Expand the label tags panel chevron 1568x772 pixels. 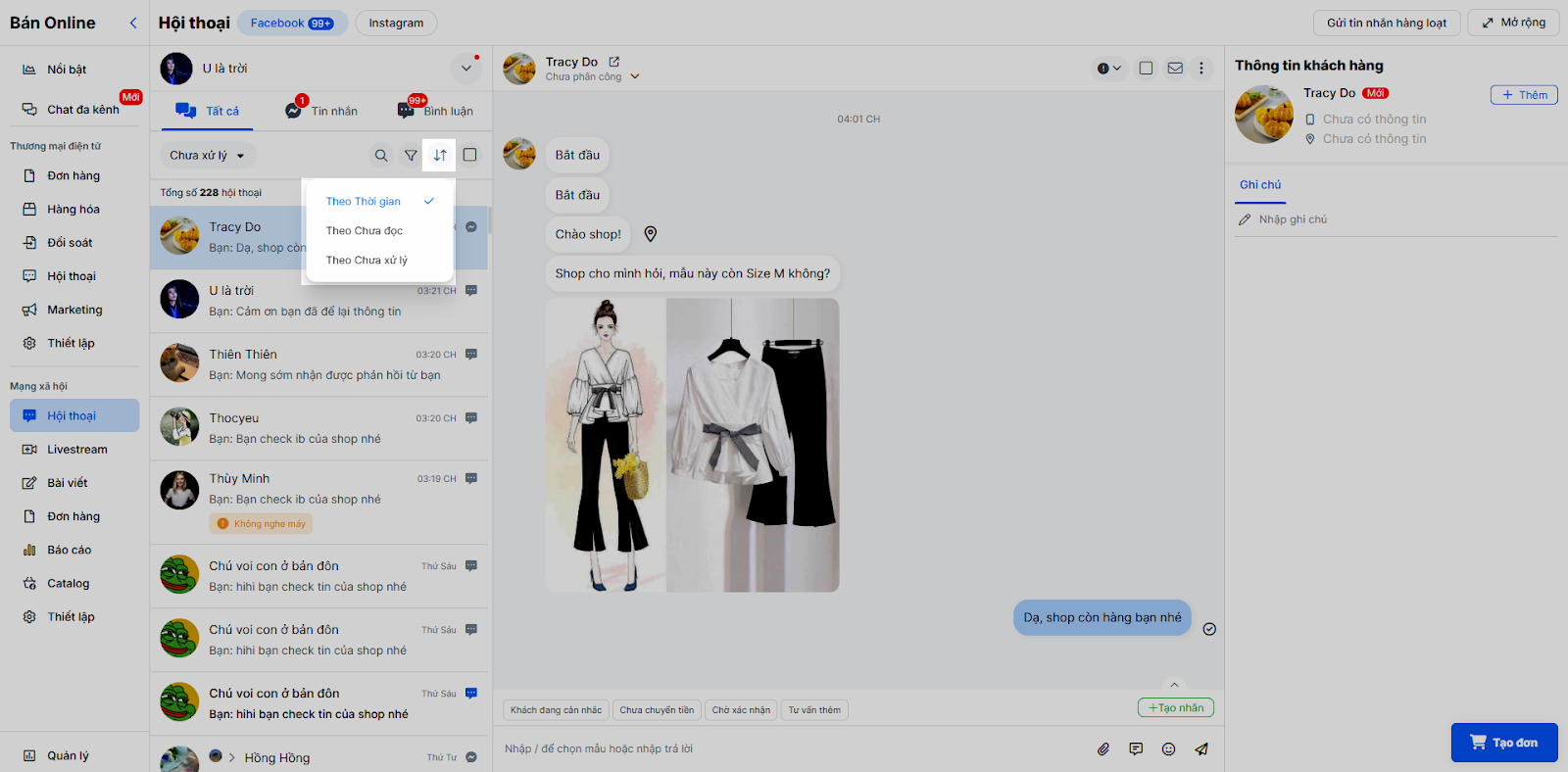pyautogui.click(x=1174, y=685)
